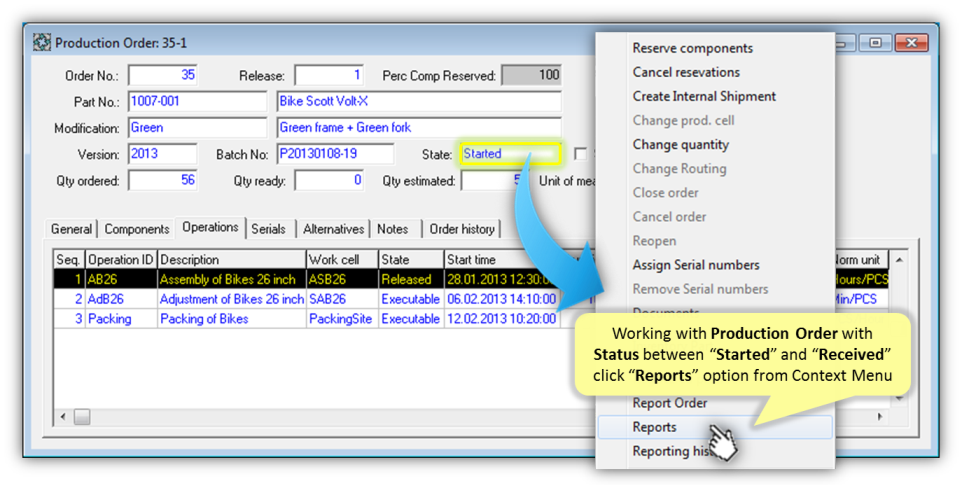The width and height of the screenshot is (962, 485).
Task: Click the horizontal scrollbar thumb
Action: tap(82, 417)
